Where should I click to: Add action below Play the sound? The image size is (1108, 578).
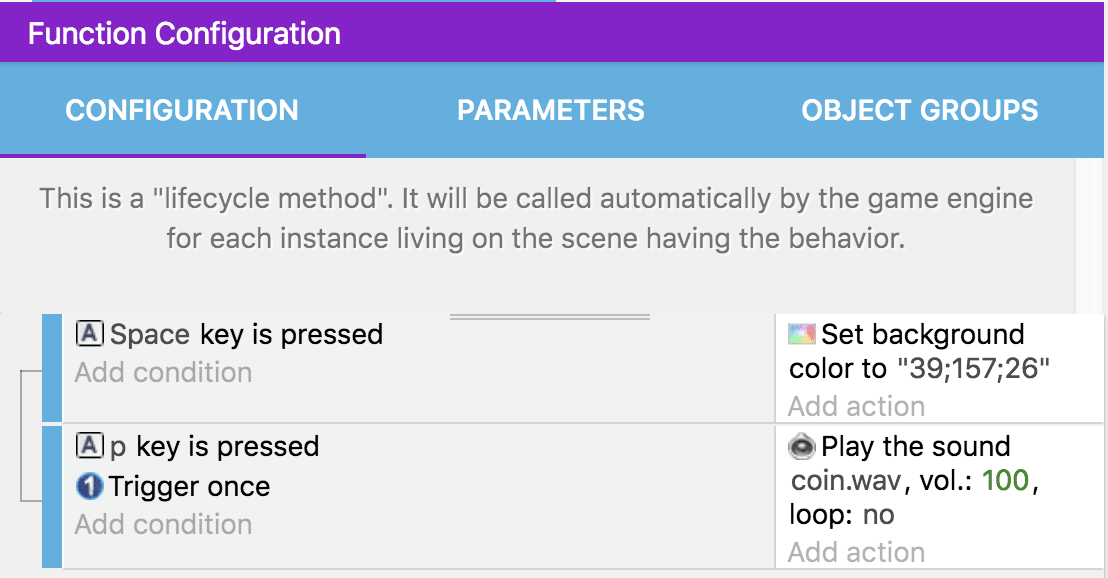856,552
